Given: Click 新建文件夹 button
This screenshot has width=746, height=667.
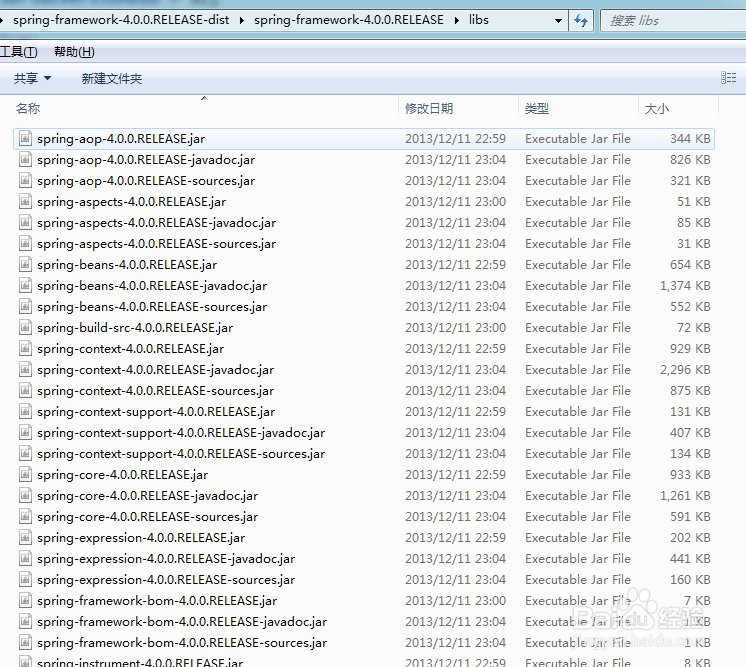Looking at the screenshot, I should pyautogui.click(x=112, y=78).
